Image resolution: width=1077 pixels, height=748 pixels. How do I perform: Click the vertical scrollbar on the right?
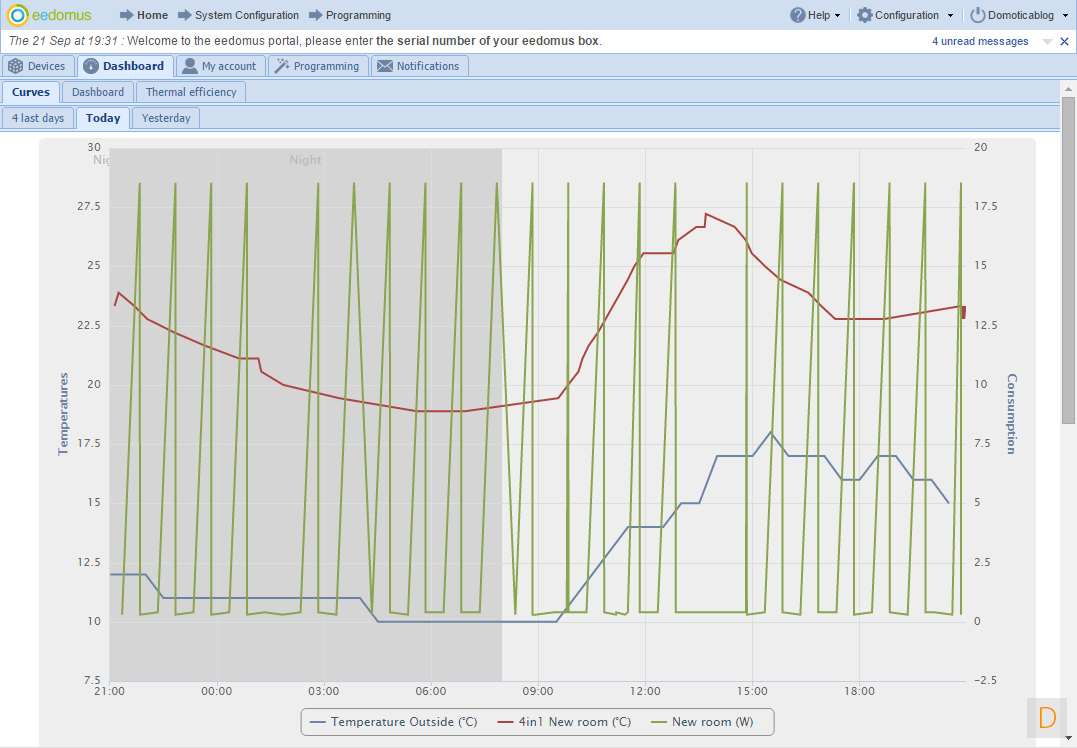pyautogui.click(x=1068, y=260)
